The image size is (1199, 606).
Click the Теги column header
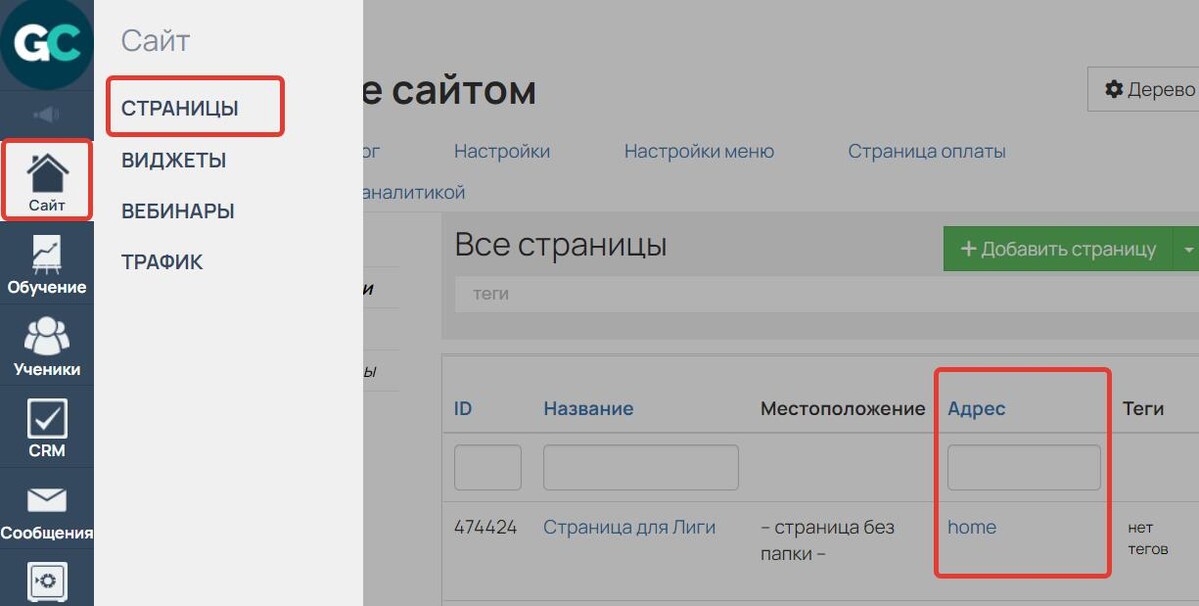(x=1142, y=409)
